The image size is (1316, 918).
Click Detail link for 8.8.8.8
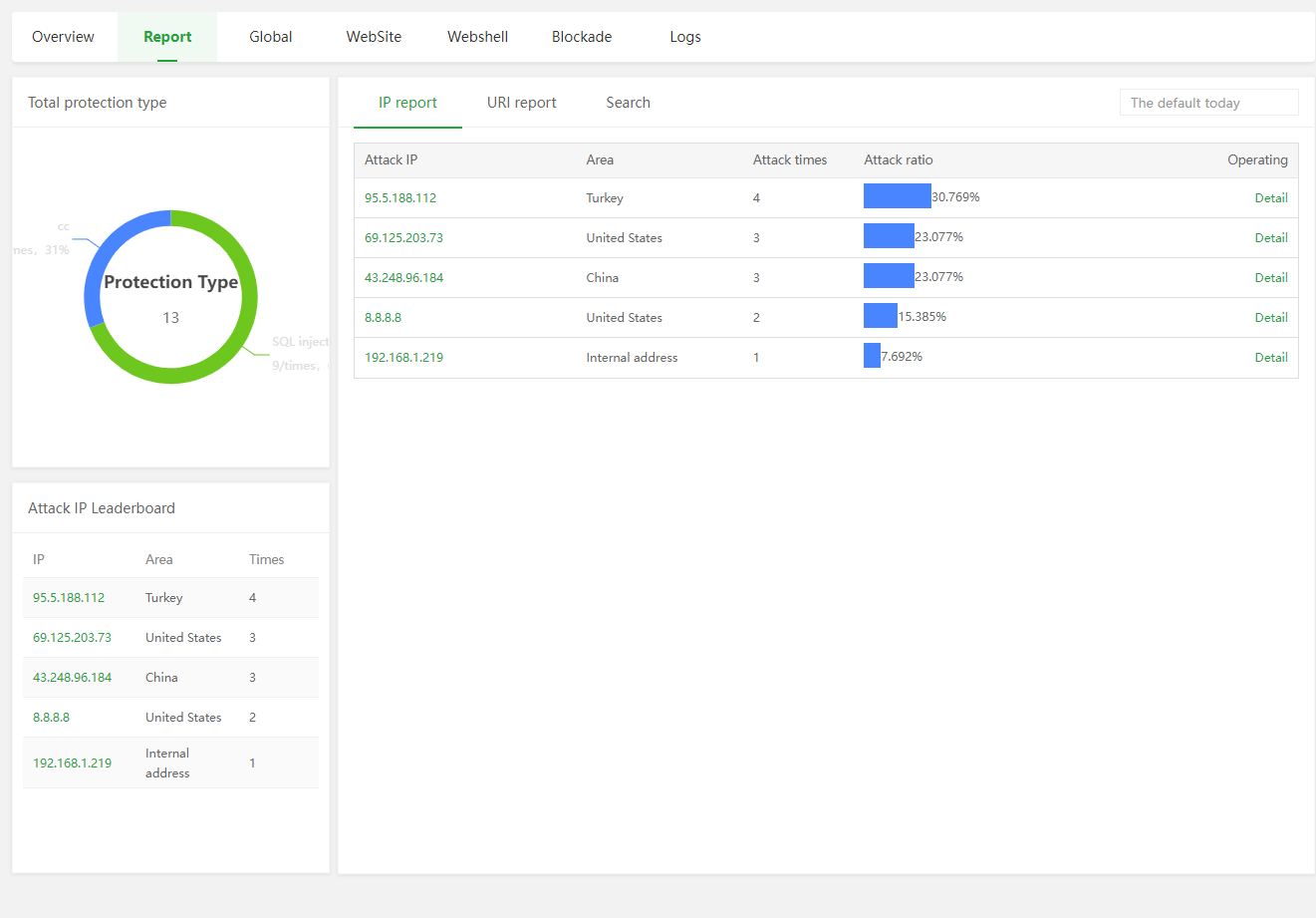click(x=1270, y=318)
